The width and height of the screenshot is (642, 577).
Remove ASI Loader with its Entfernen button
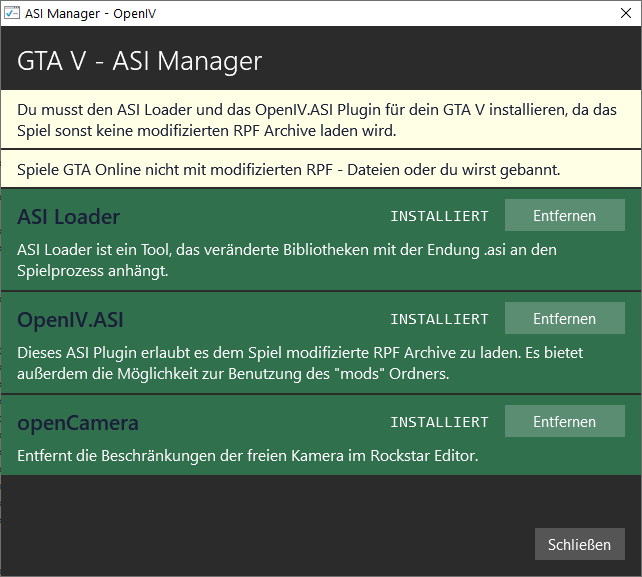[564, 216]
